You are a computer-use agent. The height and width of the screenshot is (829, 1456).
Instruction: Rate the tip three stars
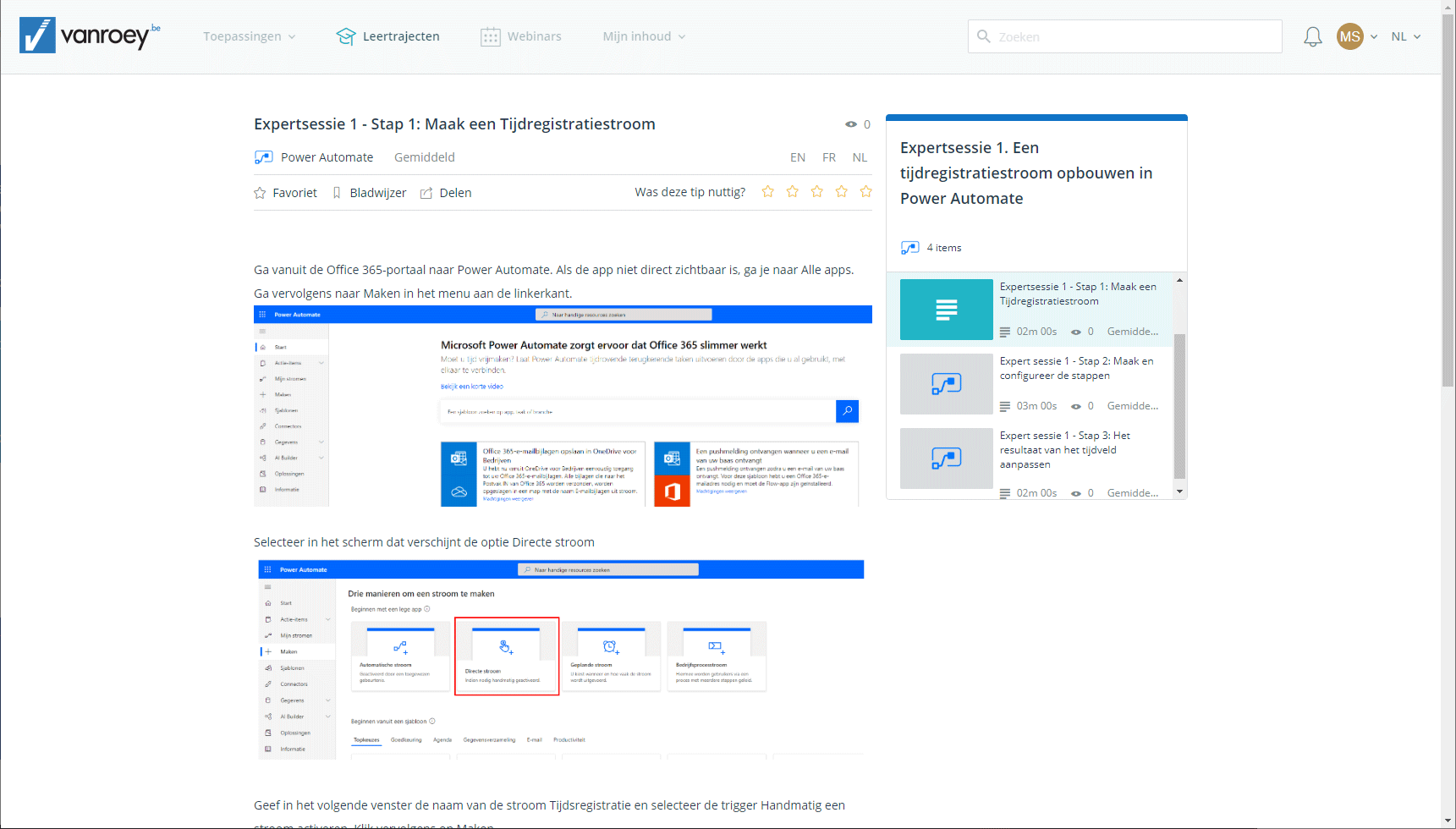point(817,192)
